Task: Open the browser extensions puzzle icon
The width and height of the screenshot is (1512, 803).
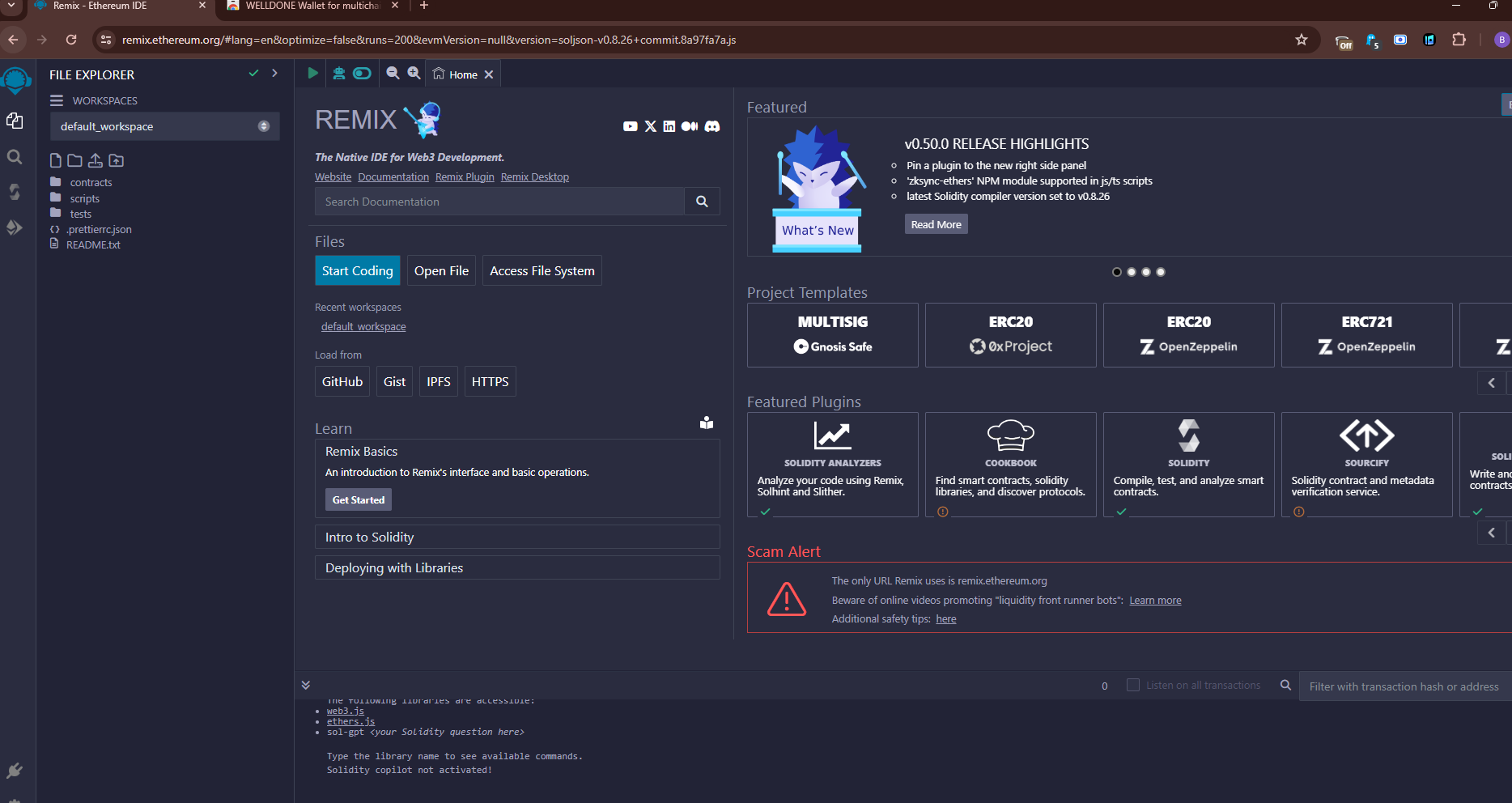Action: 1459,40
